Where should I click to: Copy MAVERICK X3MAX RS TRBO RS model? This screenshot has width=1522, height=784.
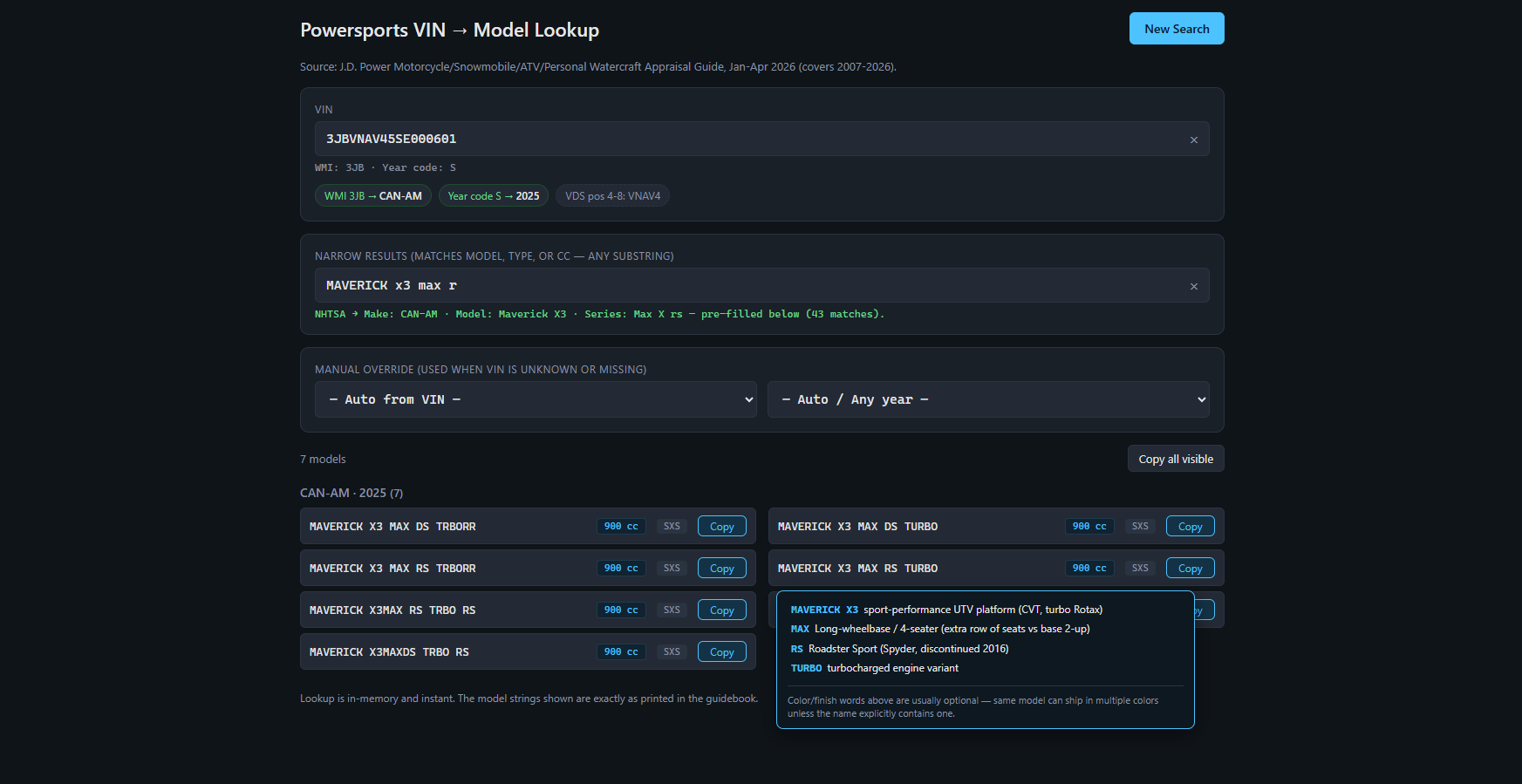click(x=722, y=610)
